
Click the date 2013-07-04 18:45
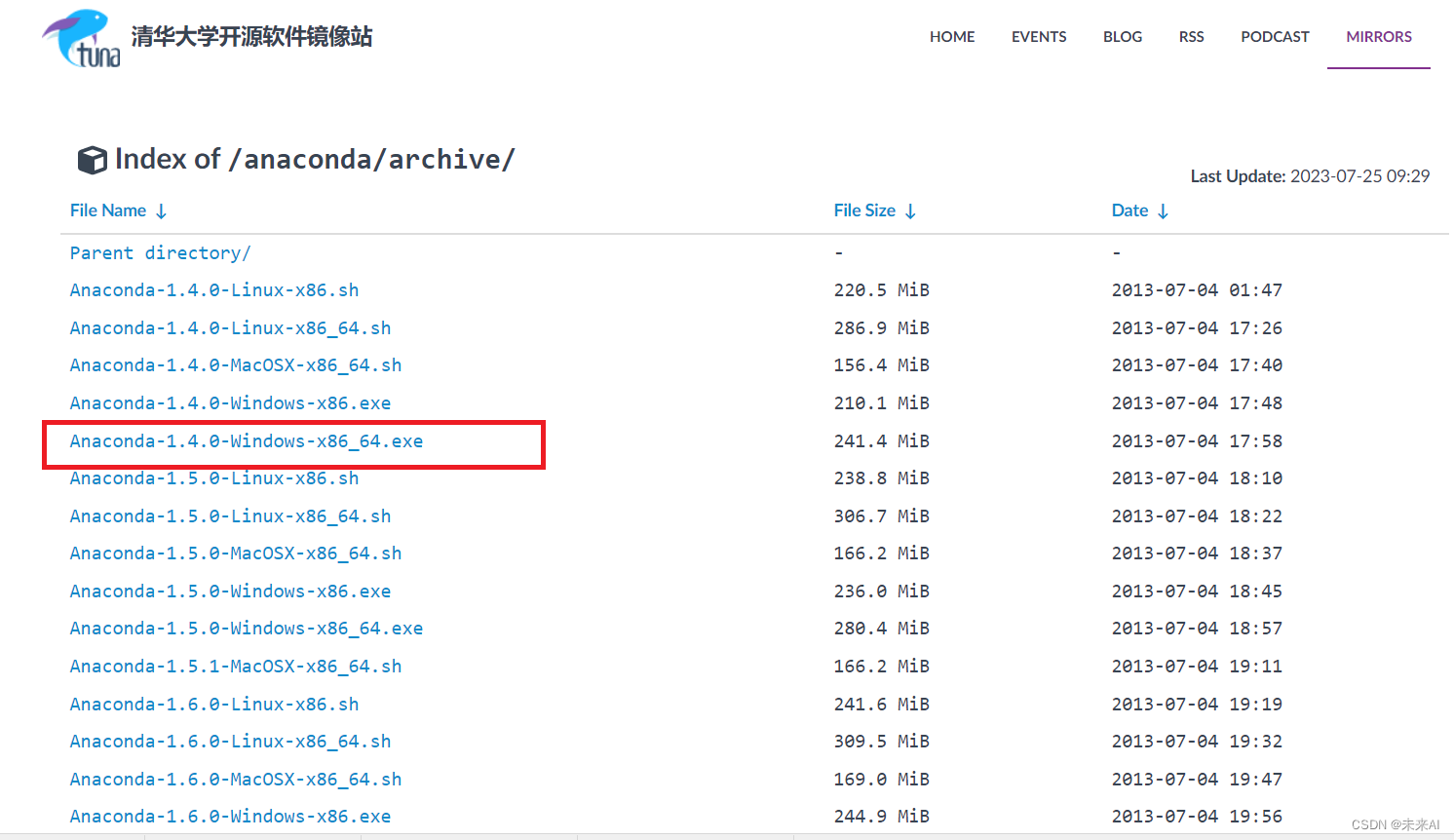click(1197, 592)
